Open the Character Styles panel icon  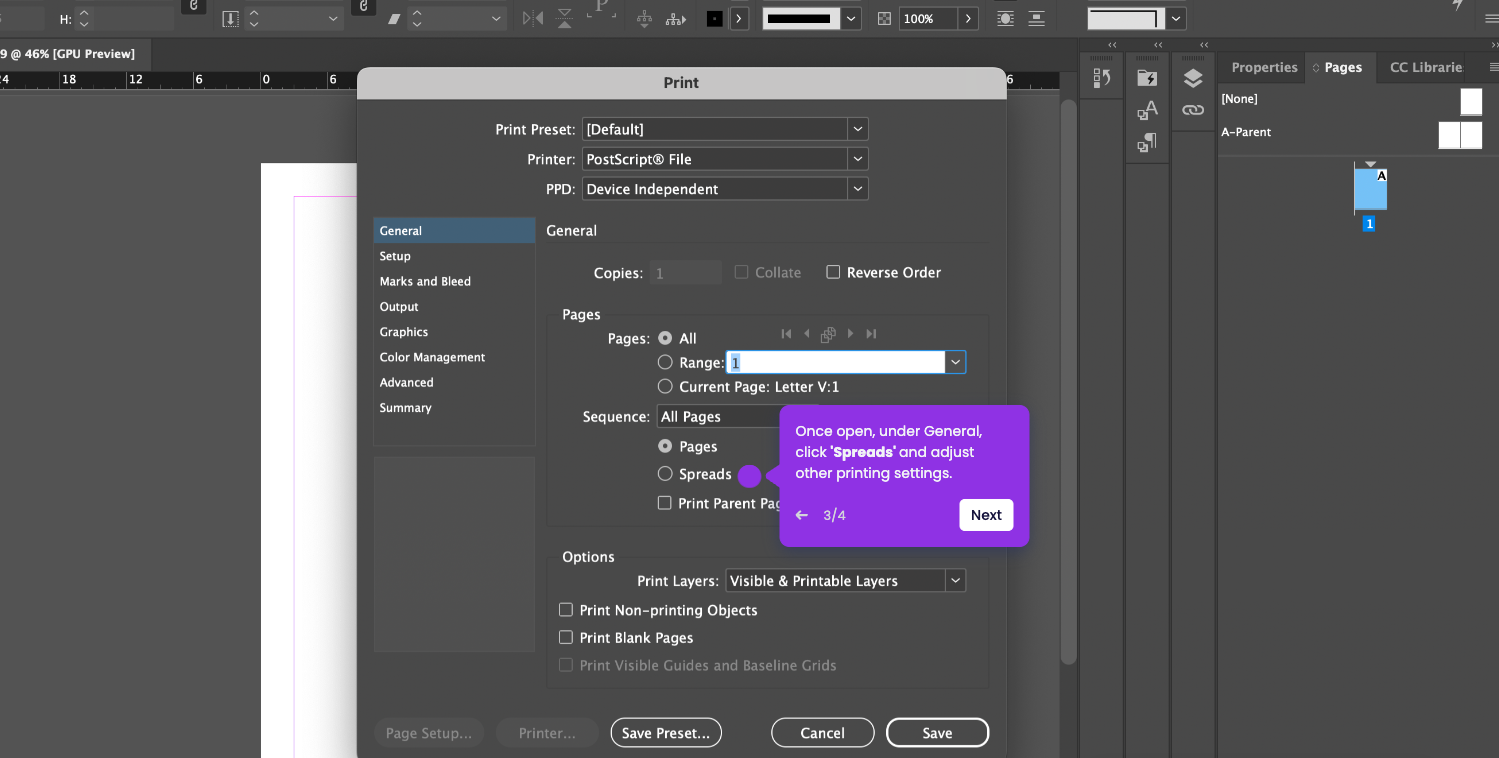tap(1147, 110)
